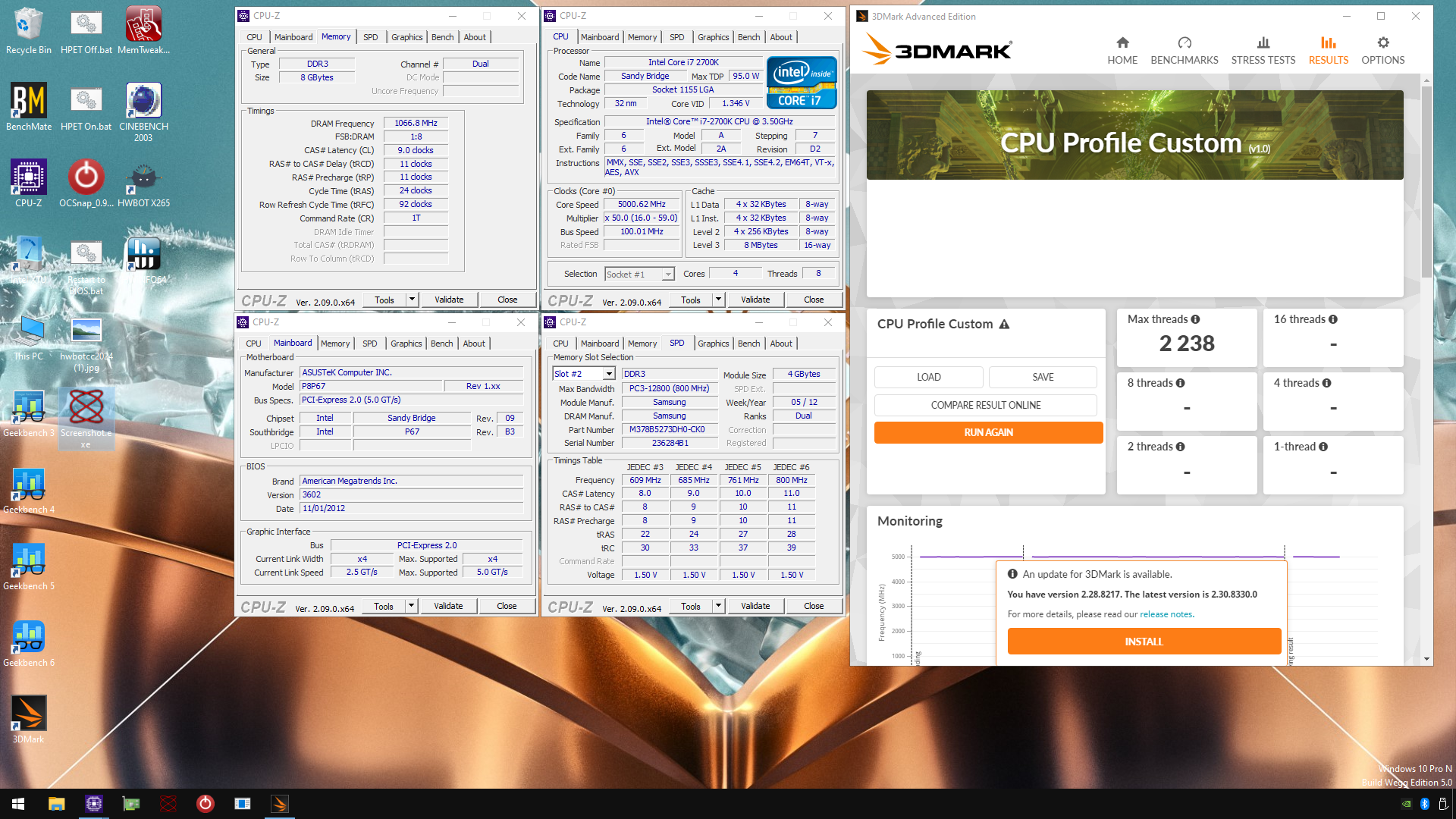Open 3DMark STRESS TESTS section
1456x819 pixels.
pyautogui.click(x=1263, y=50)
